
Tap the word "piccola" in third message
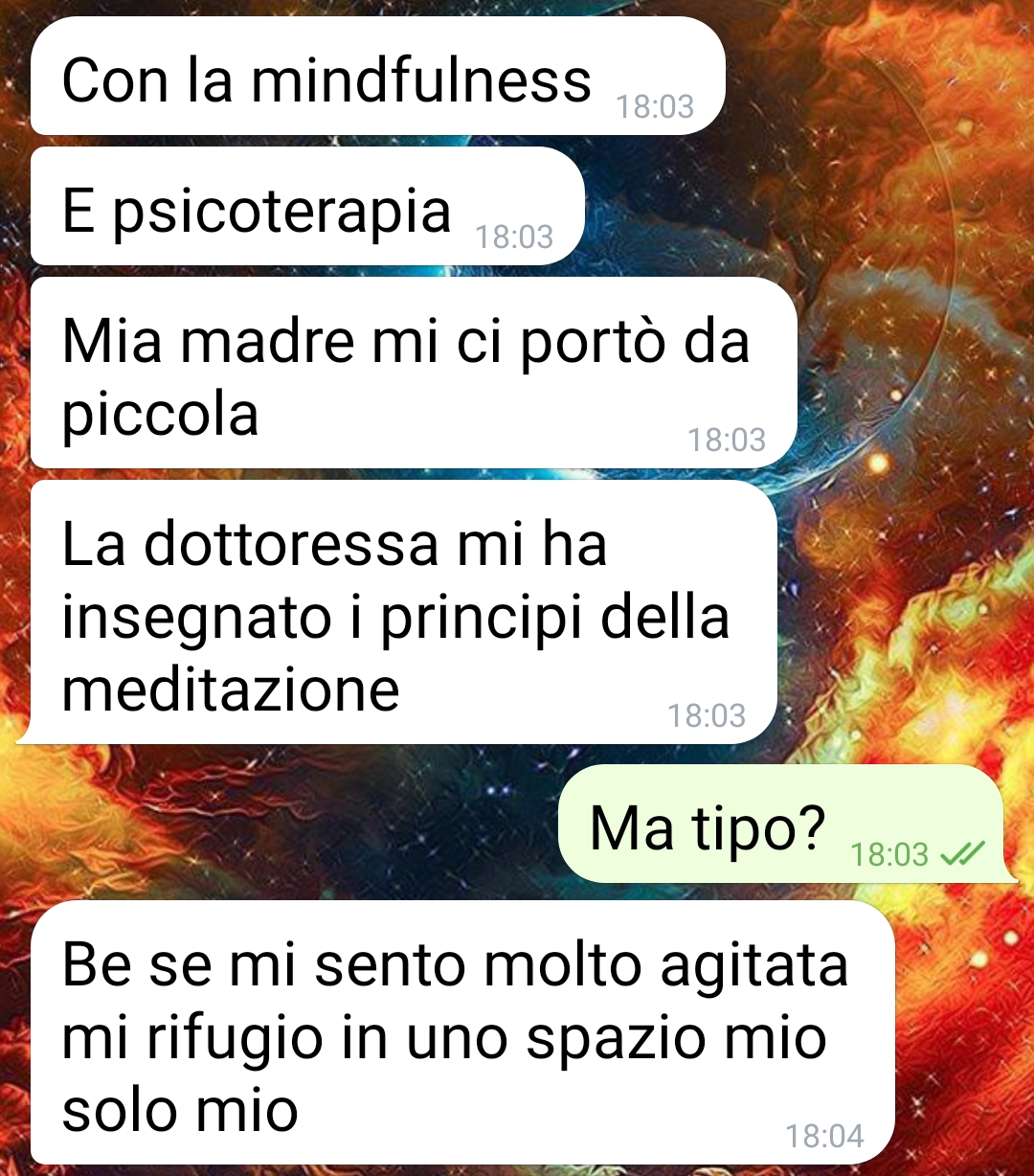click(x=161, y=416)
